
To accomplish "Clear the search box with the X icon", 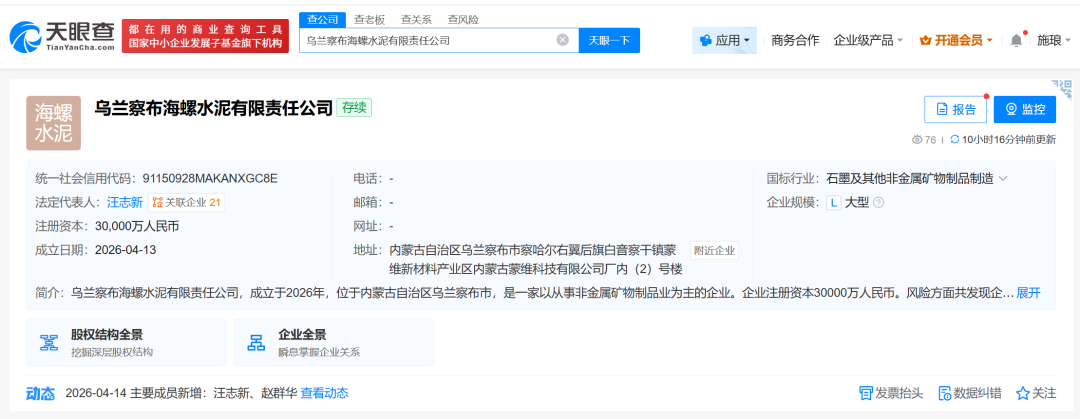I will 563,40.
